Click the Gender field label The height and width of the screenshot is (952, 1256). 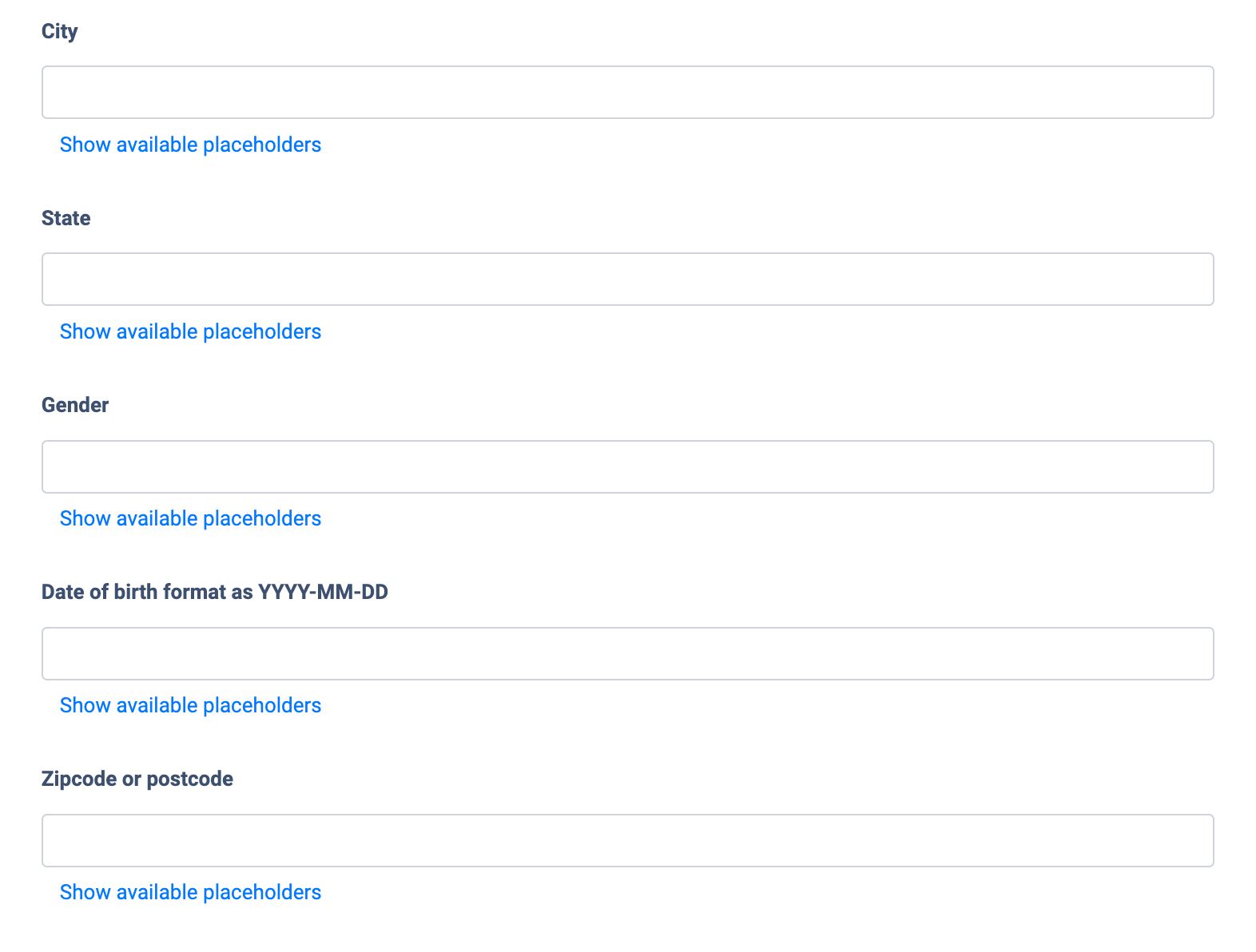tap(75, 405)
